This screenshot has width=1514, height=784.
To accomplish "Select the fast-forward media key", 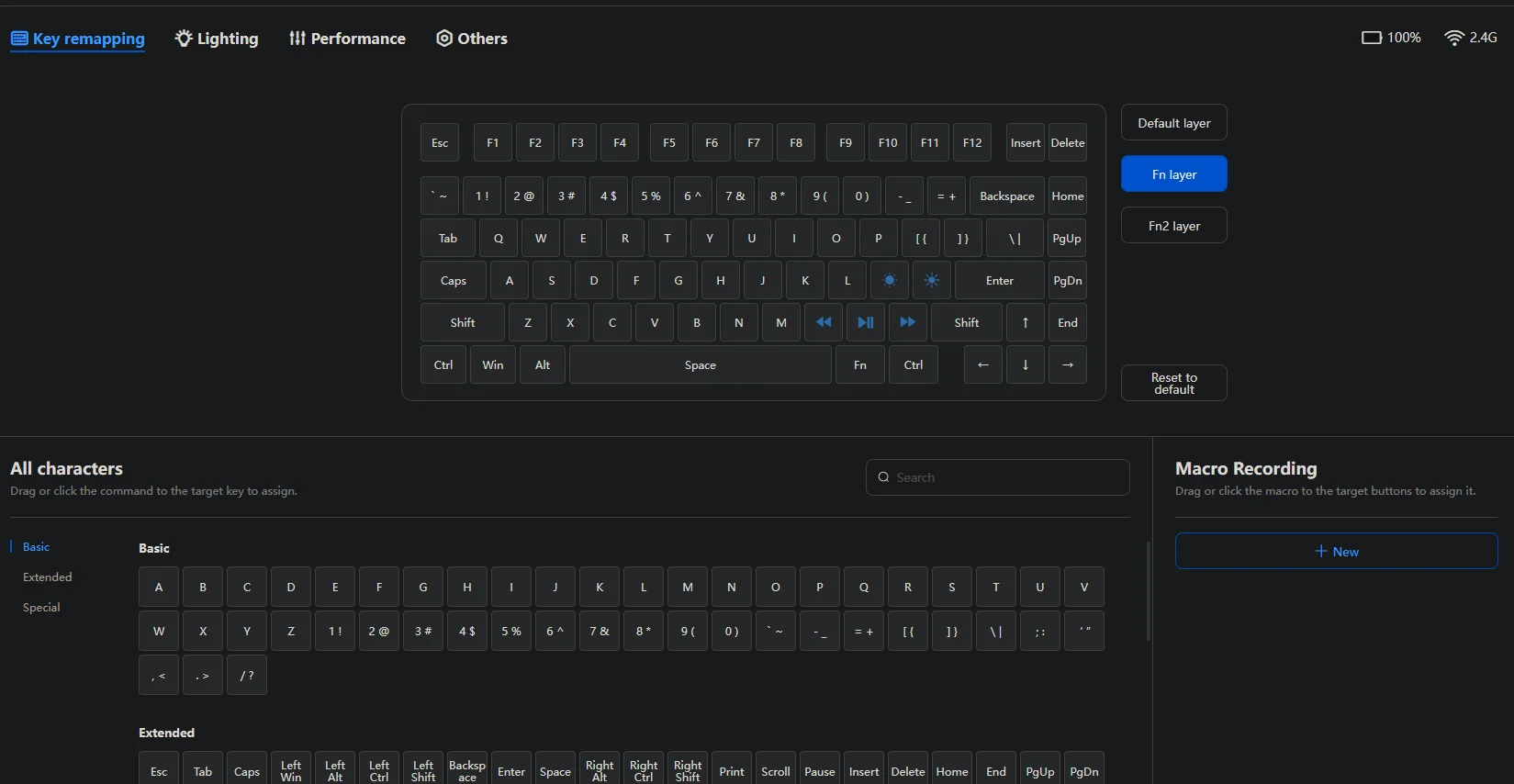I will pyautogui.click(x=907, y=322).
